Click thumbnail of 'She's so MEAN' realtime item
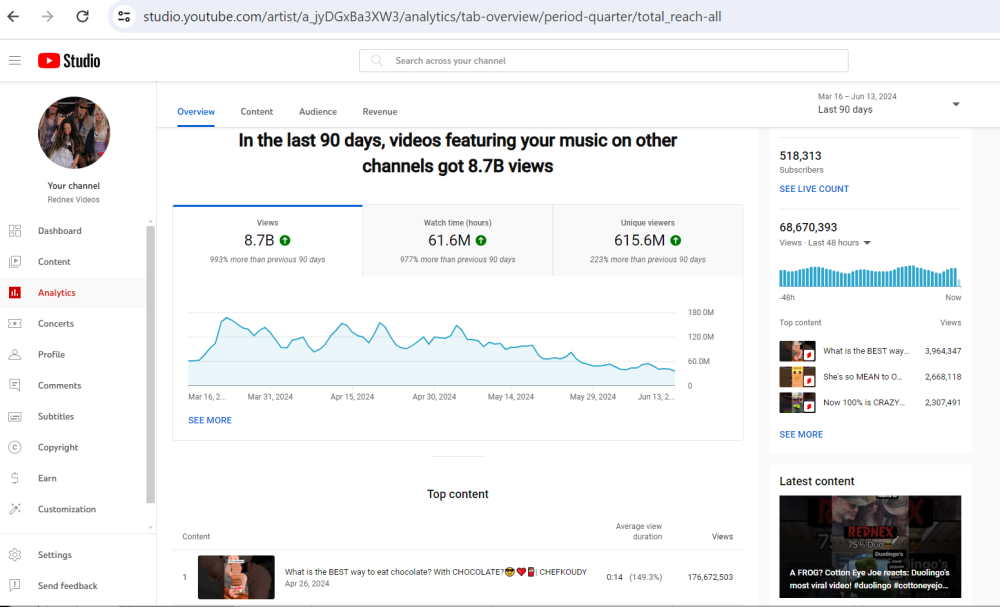Screen dimensions: 1000x607 [x=797, y=377]
